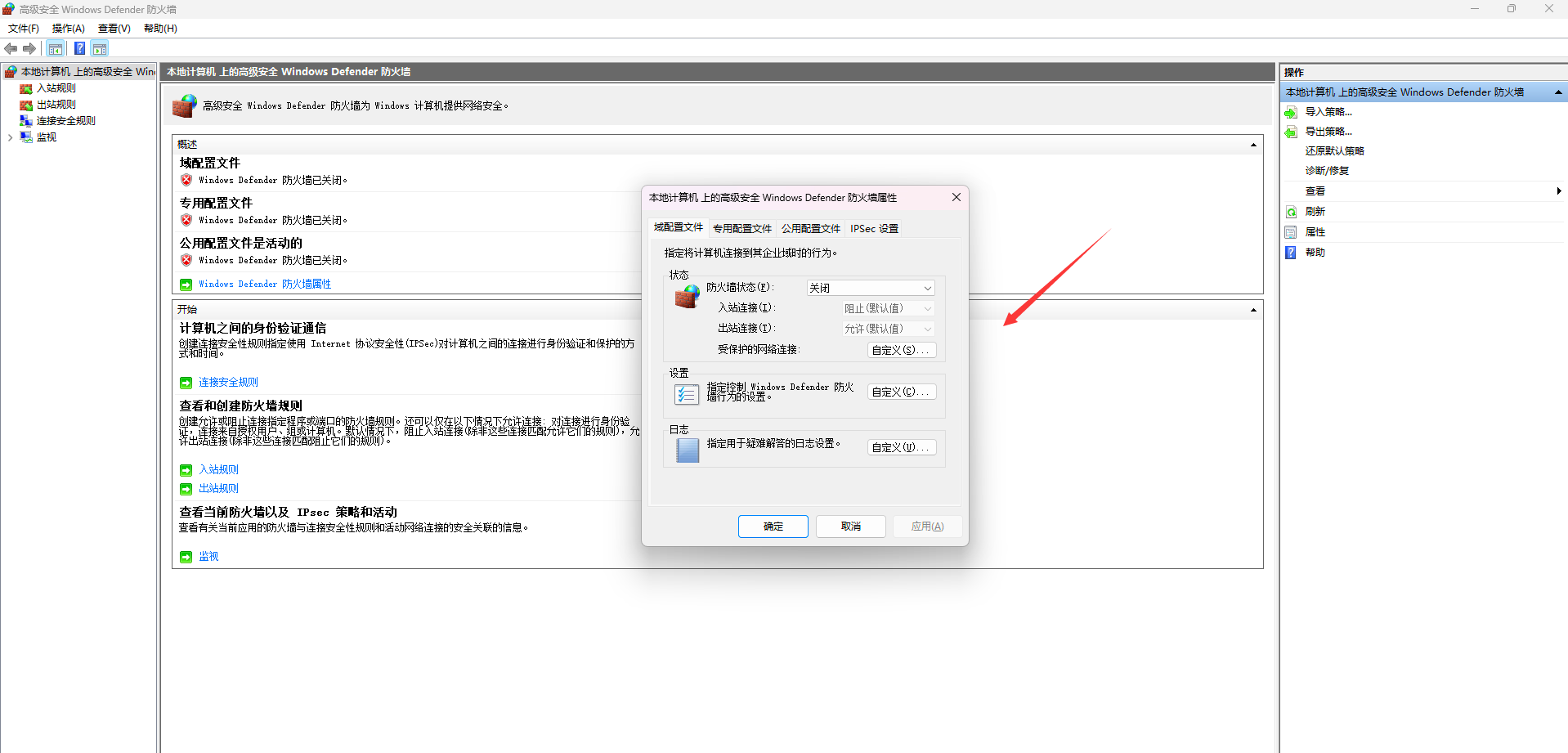Collapse the 概述 section
Image resolution: width=1568 pixels, height=753 pixels.
(x=1253, y=145)
